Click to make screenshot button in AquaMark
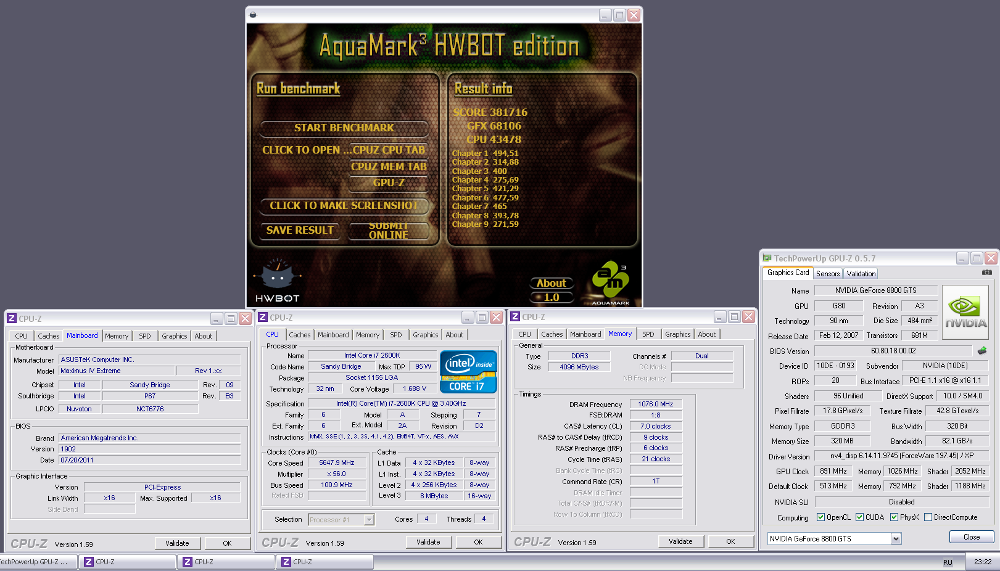This screenshot has height=571, width=1000. pyautogui.click(x=344, y=205)
